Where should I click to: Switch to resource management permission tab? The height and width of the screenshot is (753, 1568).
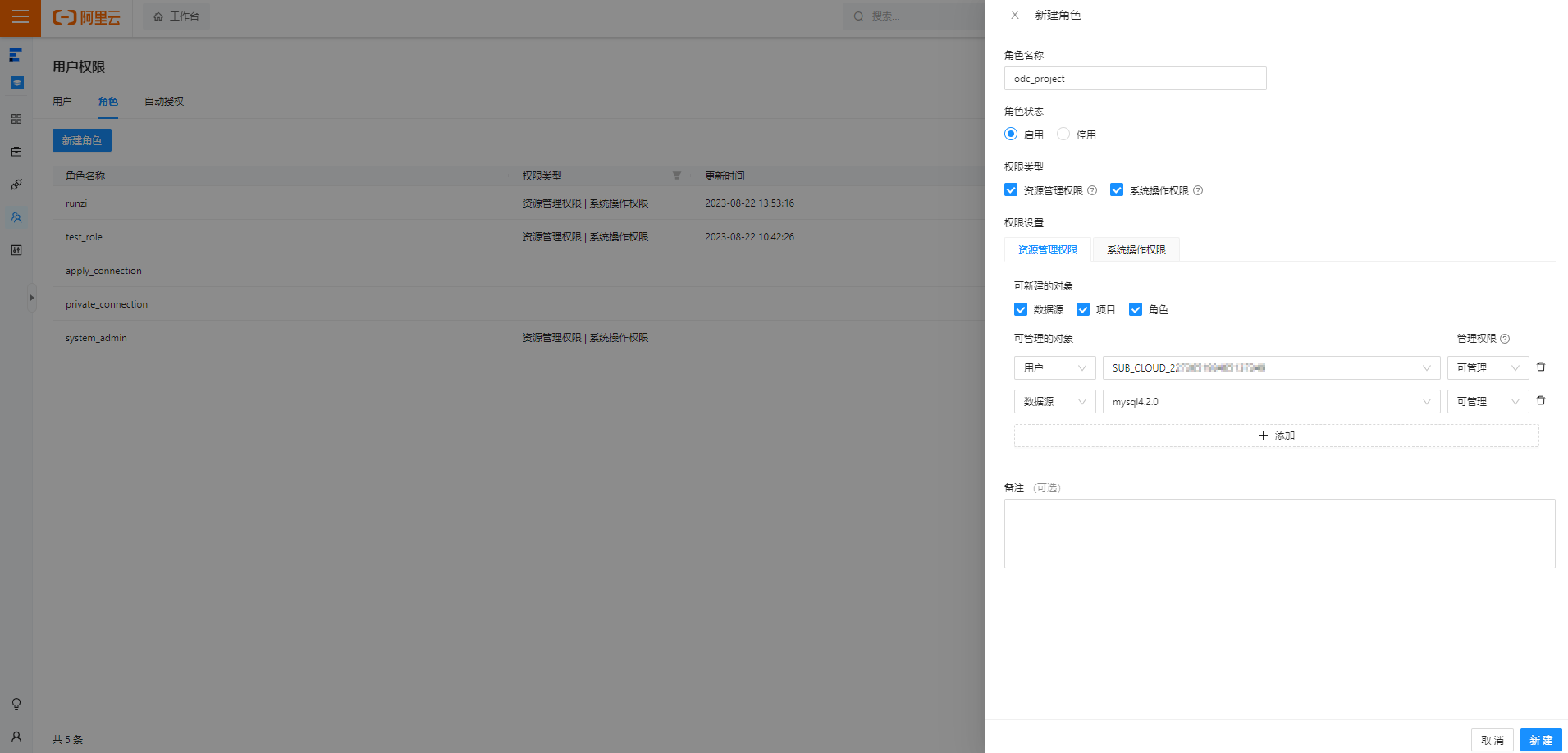pyautogui.click(x=1048, y=250)
